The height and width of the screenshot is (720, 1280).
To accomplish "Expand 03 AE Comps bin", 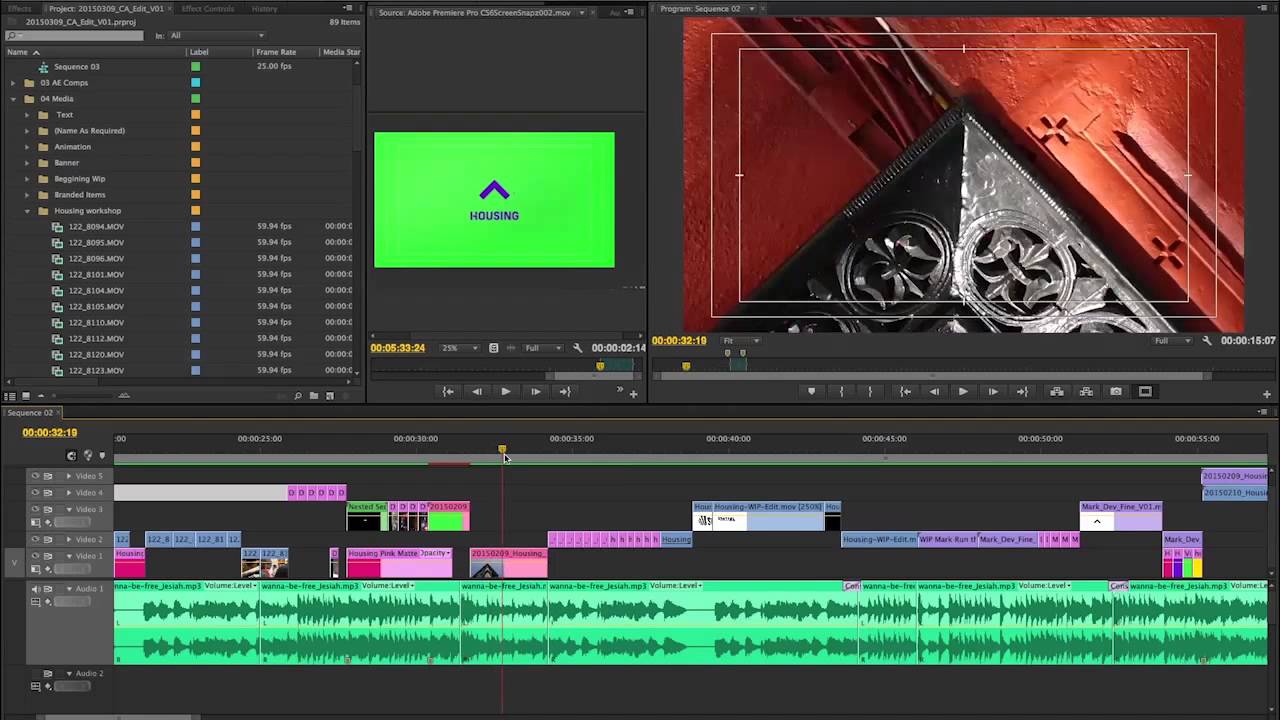I will 13,83.
